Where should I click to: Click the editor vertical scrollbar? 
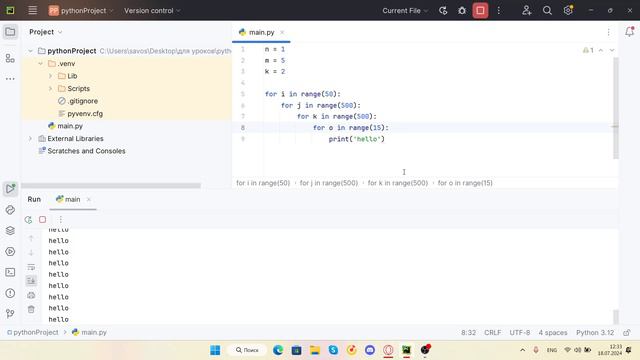tap(616, 108)
